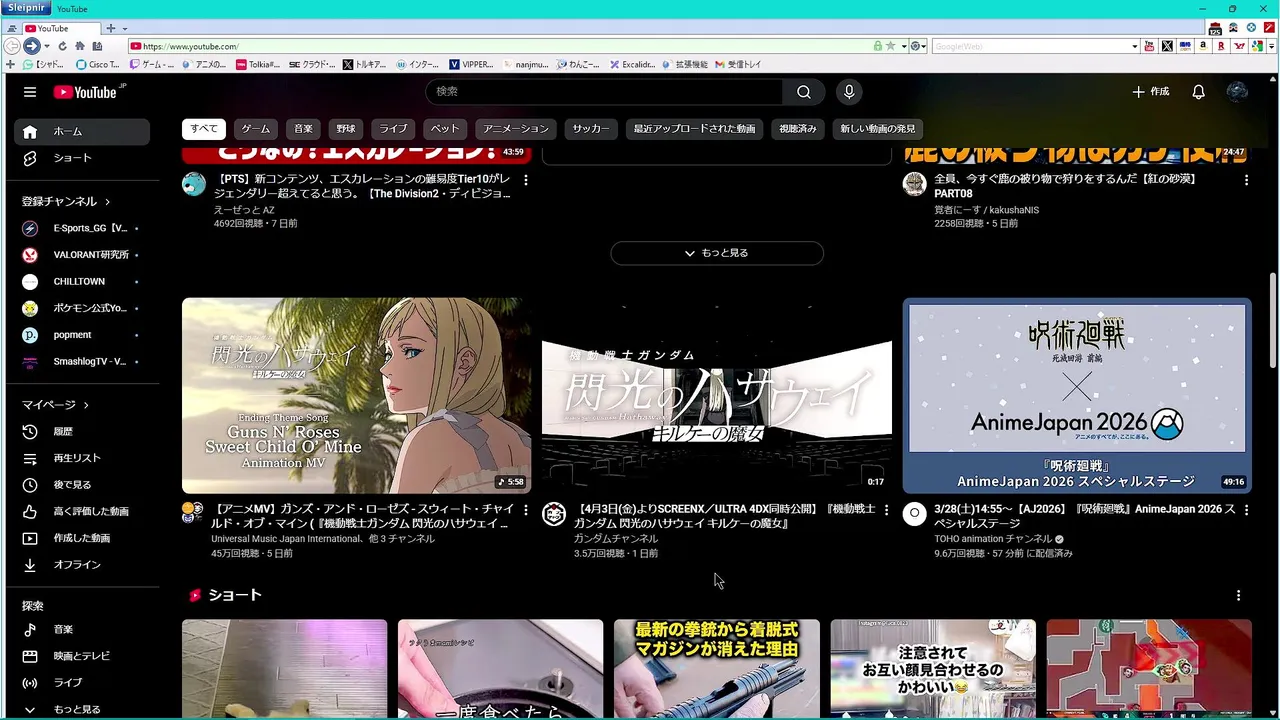Open 履歴 history in sidebar
Image resolution: width=1280 pixels, height=720 pixels.
[82, 432]
